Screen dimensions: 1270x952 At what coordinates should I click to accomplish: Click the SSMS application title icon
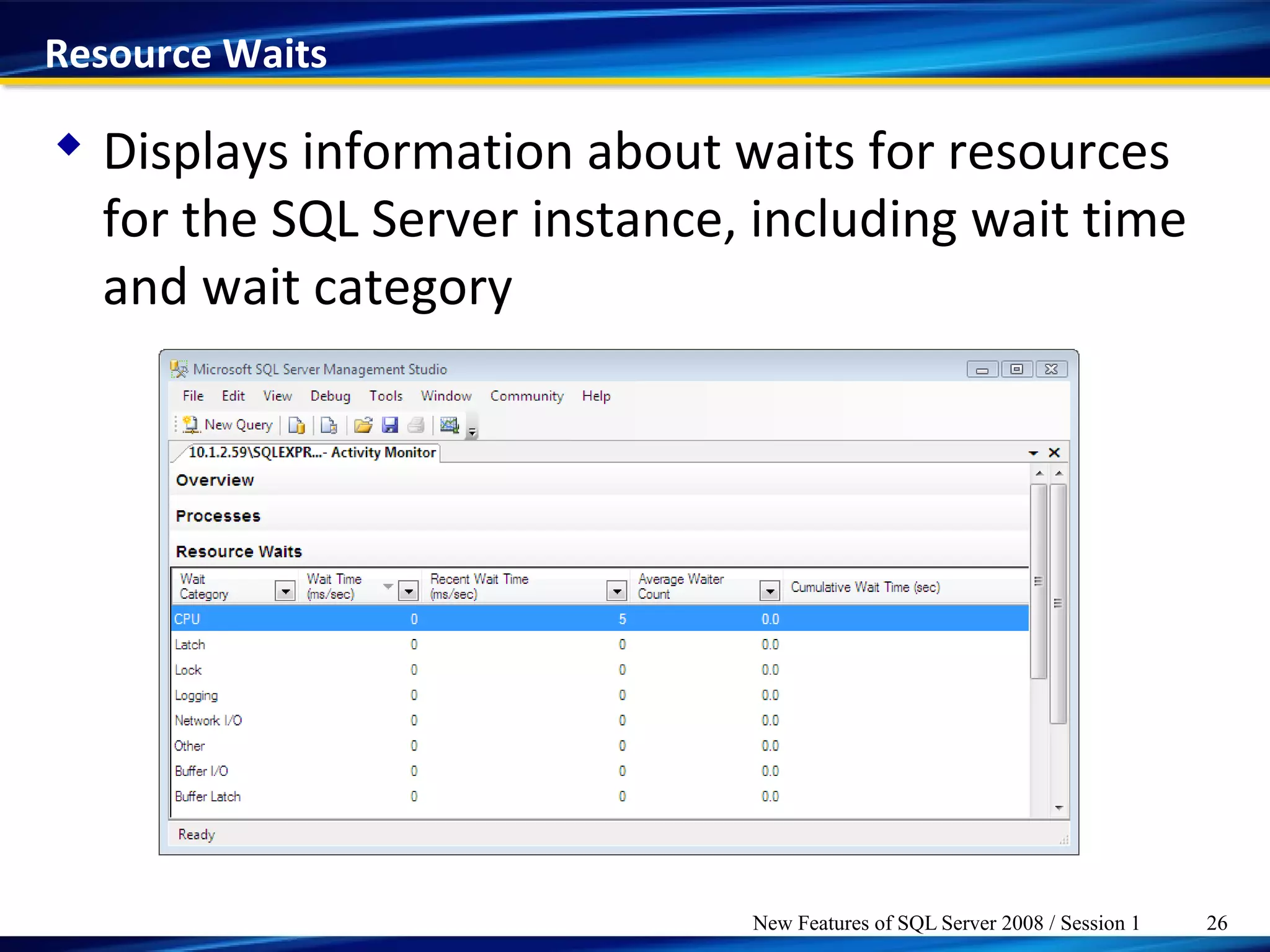(179, 369)
